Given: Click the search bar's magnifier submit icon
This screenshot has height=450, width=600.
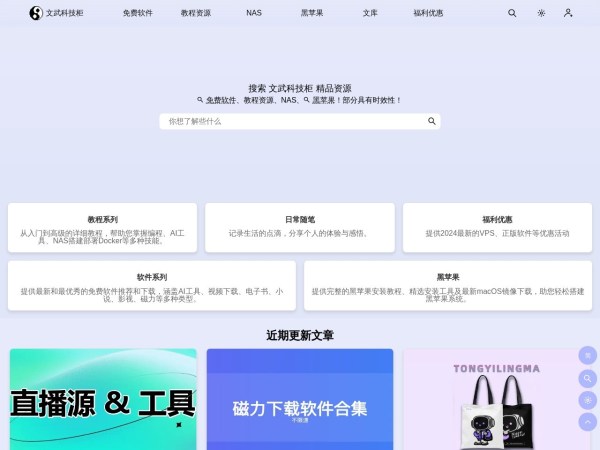Looking at the screenshot, I should click(432, 121).
